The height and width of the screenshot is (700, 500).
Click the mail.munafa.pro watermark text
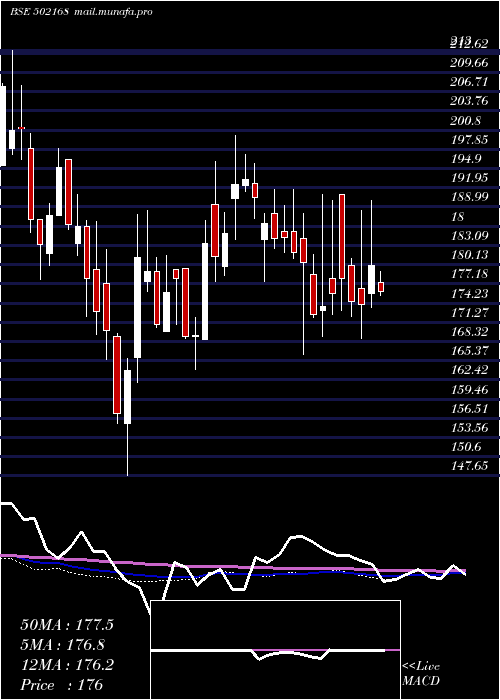coord(112,12)
